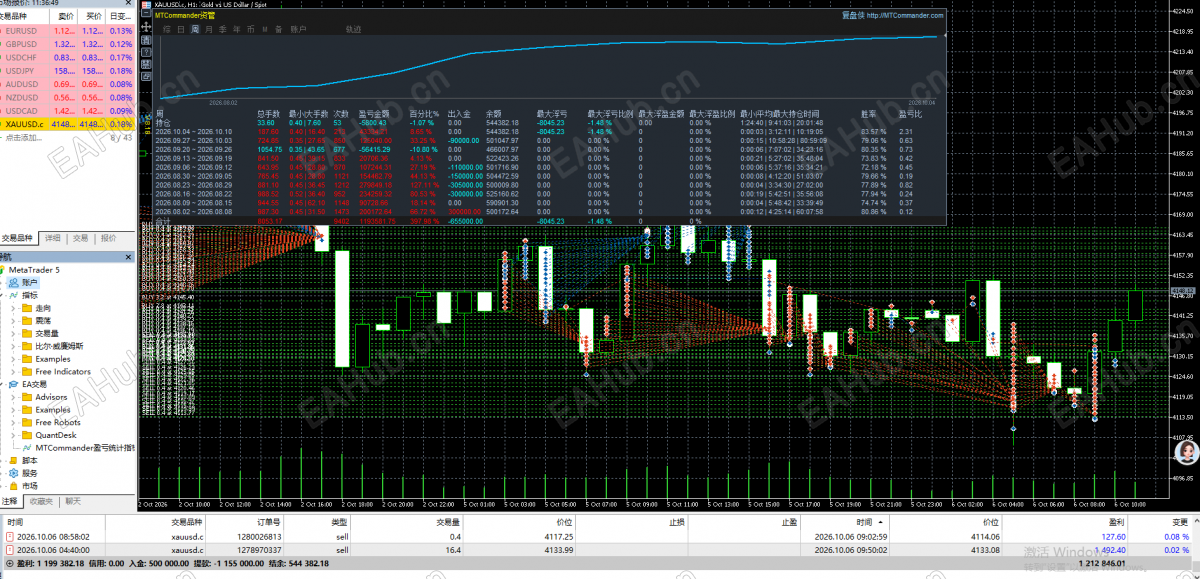Screen dimensions: 1200x579
Task: Click the 指标 indicators icon in the Navigator
Action: pyautogui.click(x=14, y=296)
